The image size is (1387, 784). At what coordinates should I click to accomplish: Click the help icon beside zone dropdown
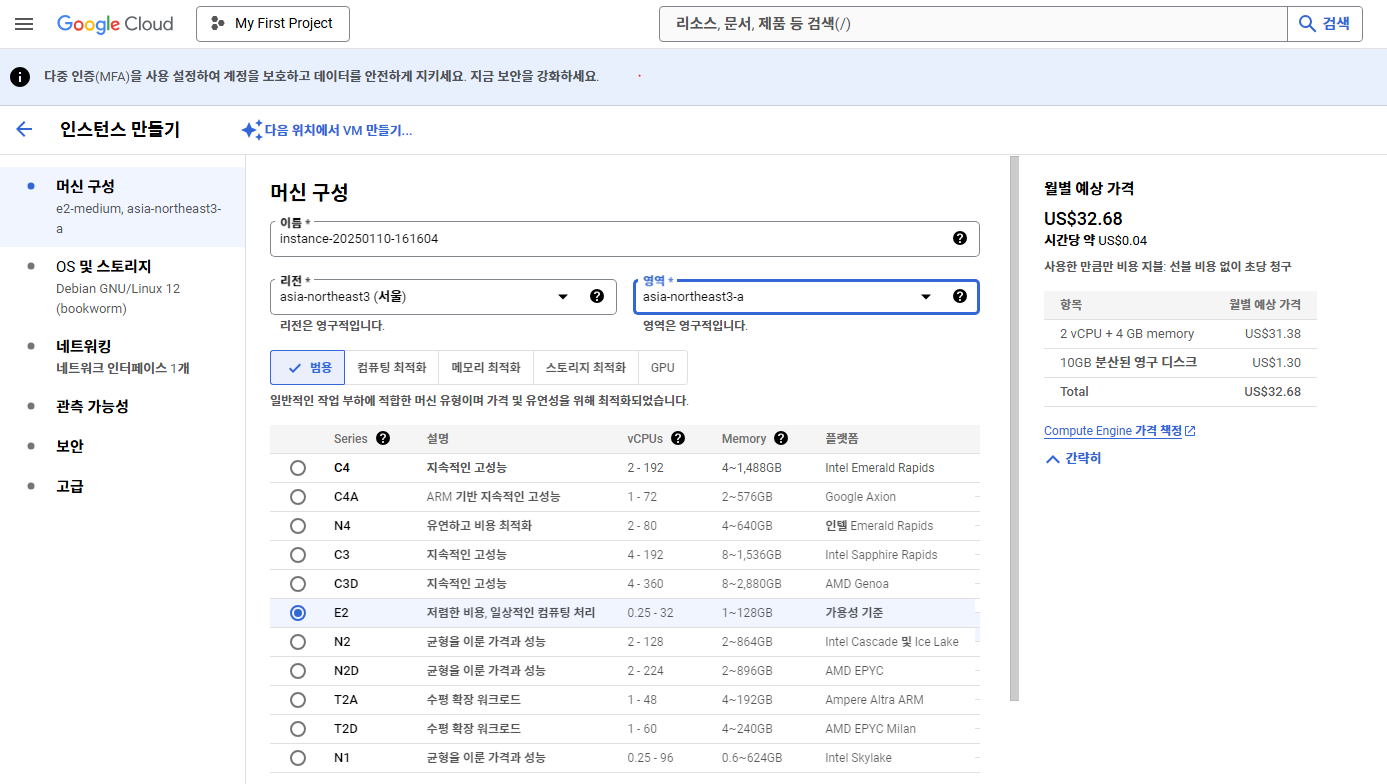click(x=960, y=296)
